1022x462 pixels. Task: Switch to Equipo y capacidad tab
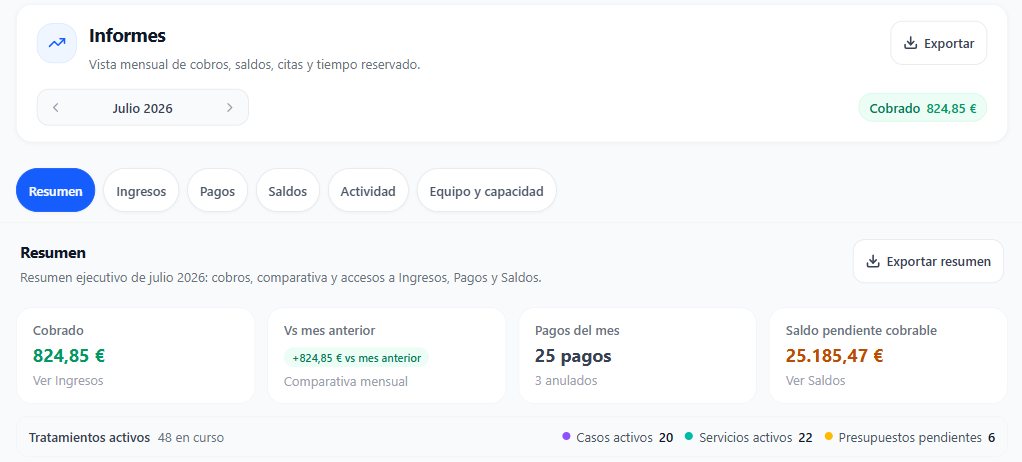pos(486,191)
